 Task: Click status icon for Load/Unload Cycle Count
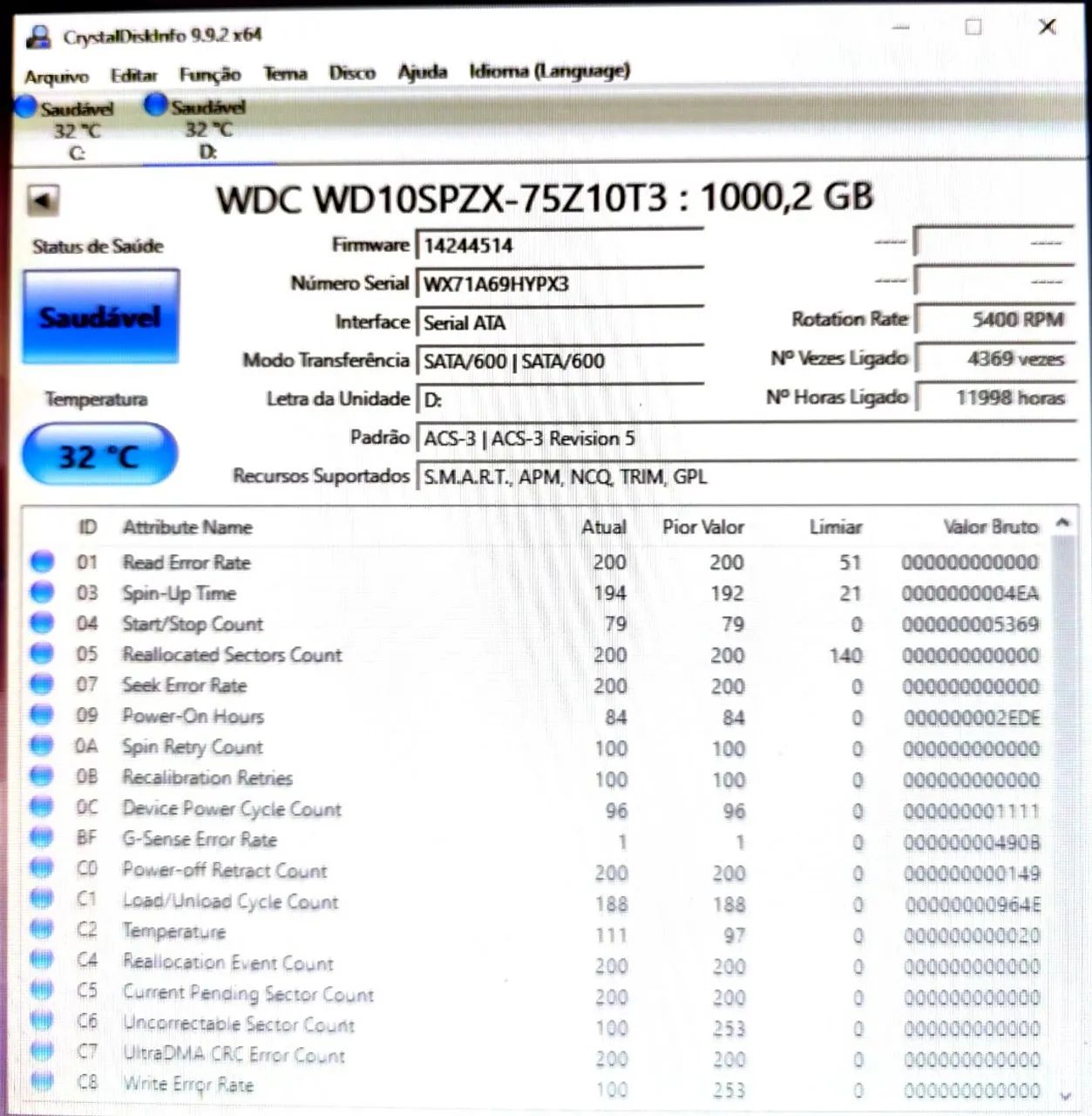click(42, 898)
